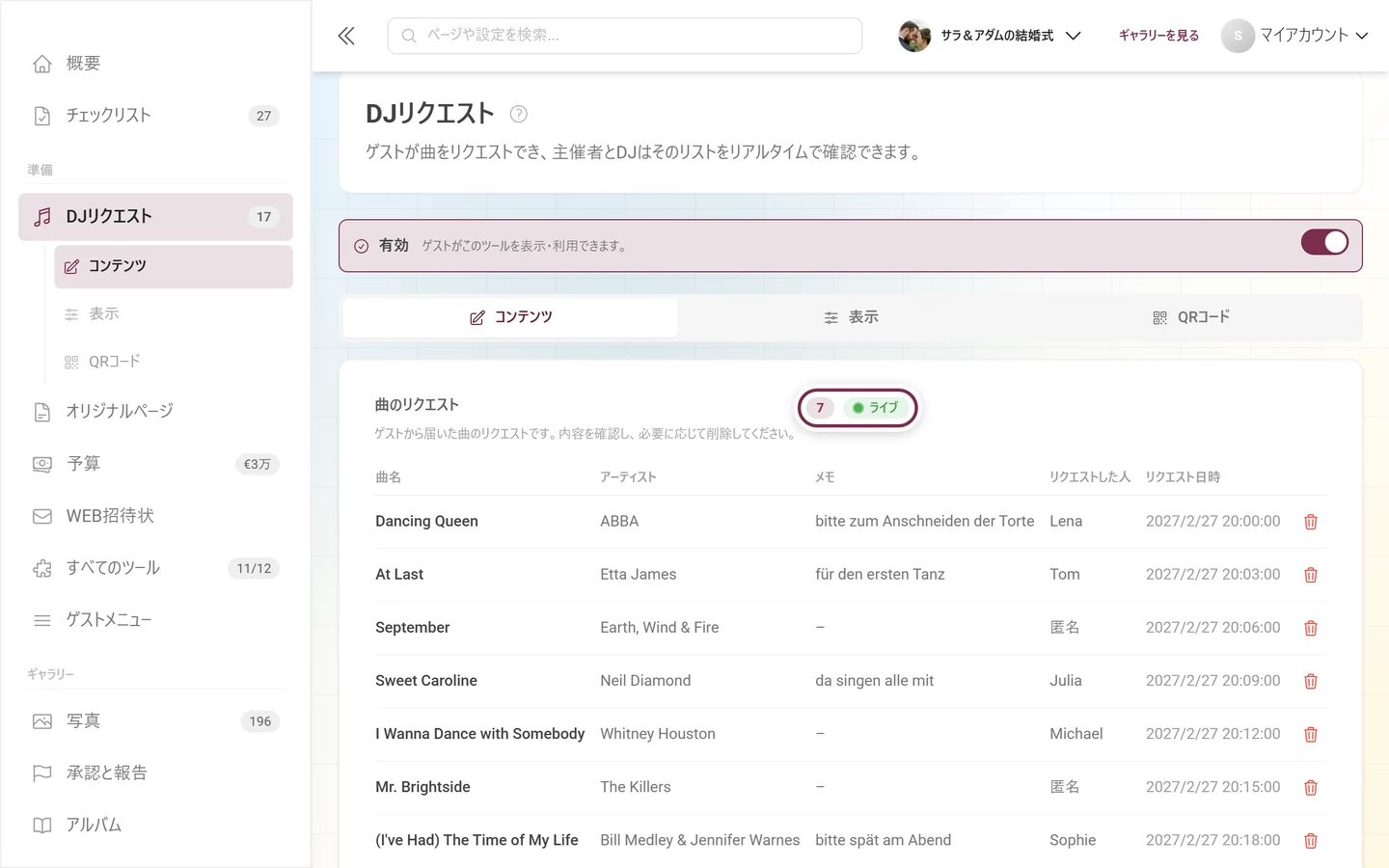1389x868 pixels.
Task: Open オリジナルページ in the sidebar
Action: point(155,412)
